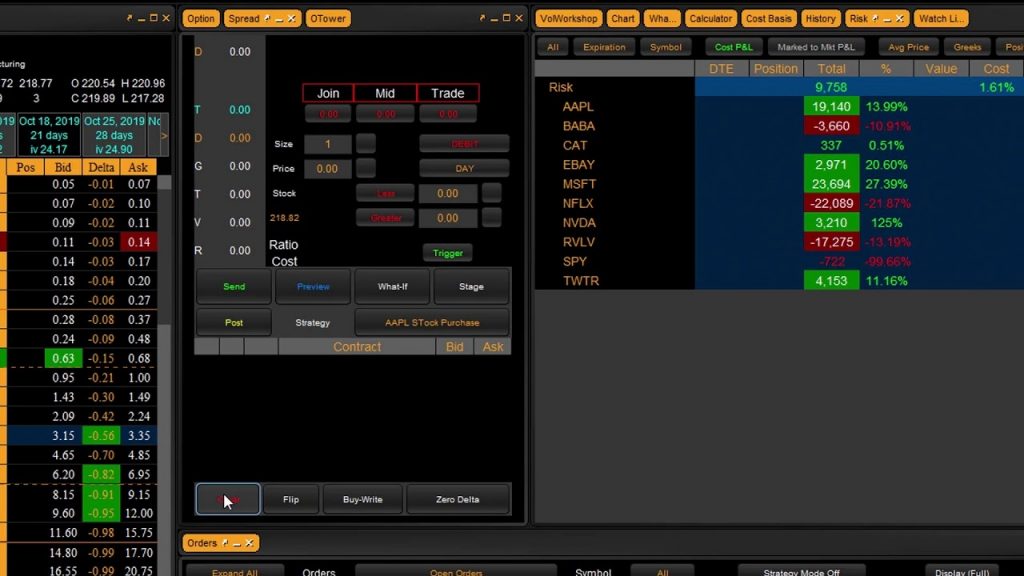This screenshot has height=576, width=1024.
Task: Click the Flip button
Action: click(x=291, y=500)
